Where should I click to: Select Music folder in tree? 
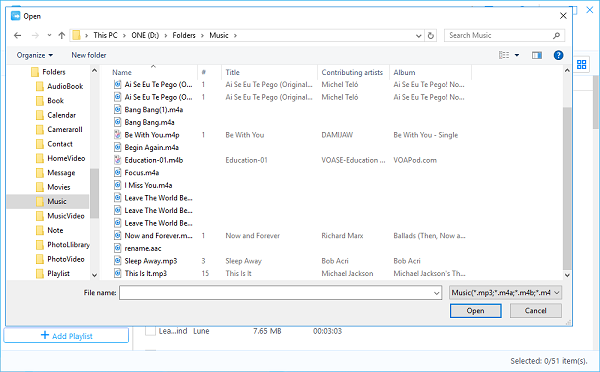48,201
